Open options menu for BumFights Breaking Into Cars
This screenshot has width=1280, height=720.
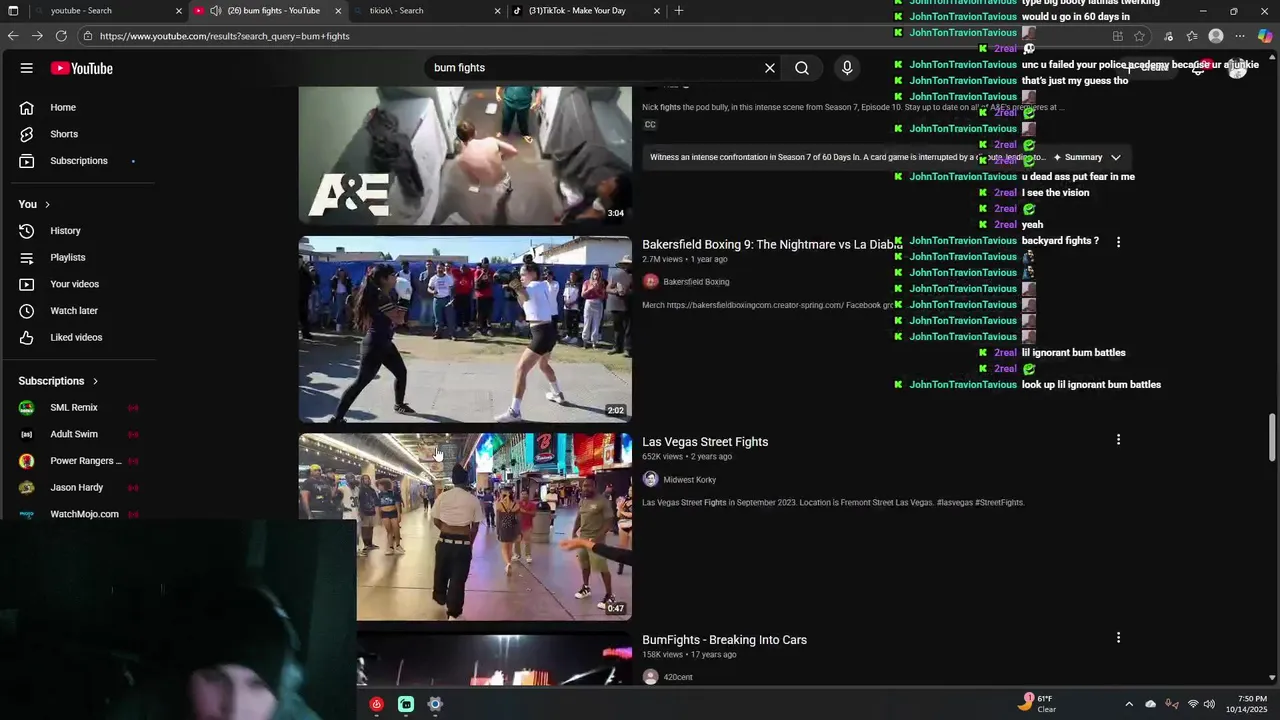click(1118, 638)
